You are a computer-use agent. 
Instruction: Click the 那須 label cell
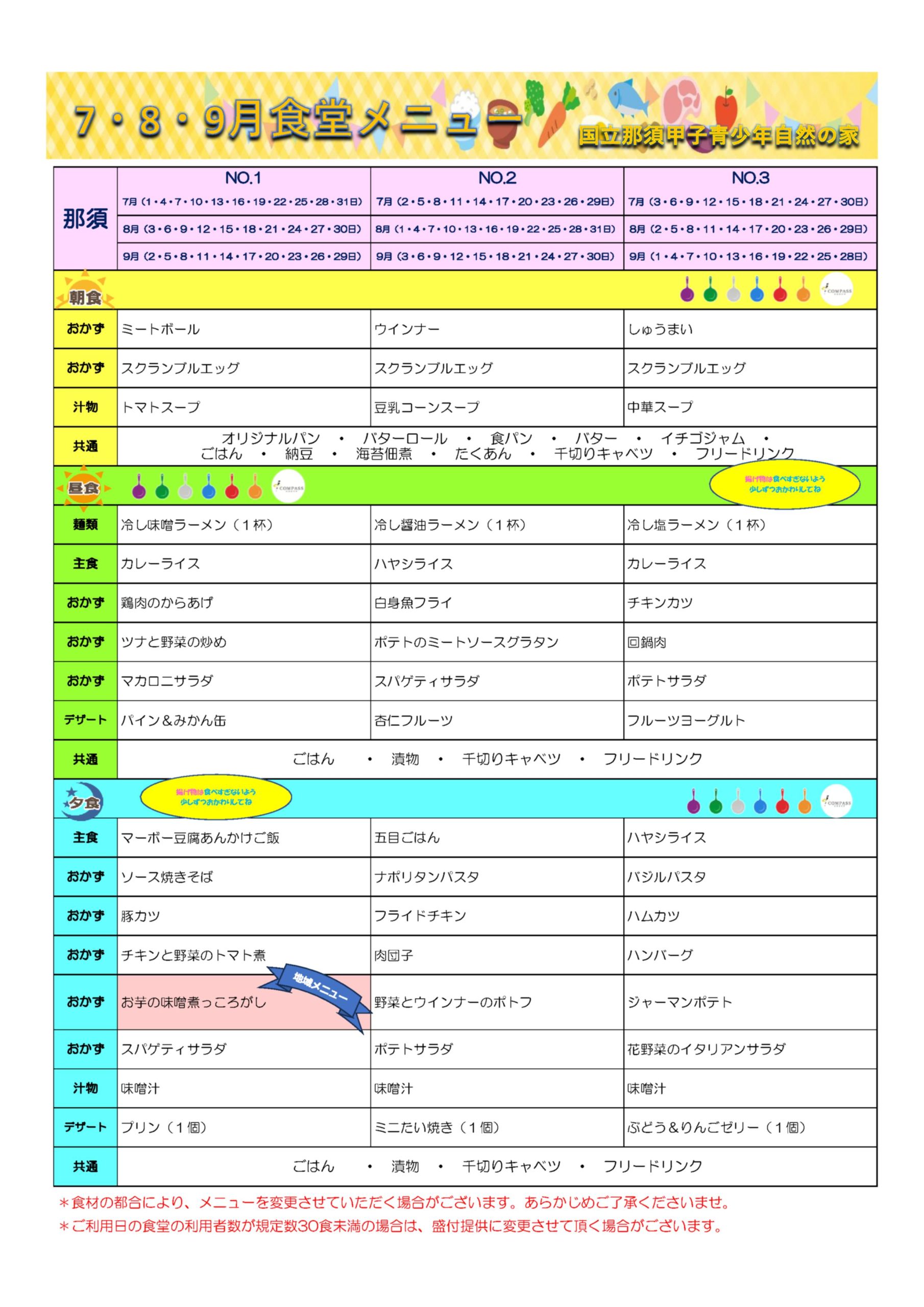pyautogui.click(x=85, y=219)
